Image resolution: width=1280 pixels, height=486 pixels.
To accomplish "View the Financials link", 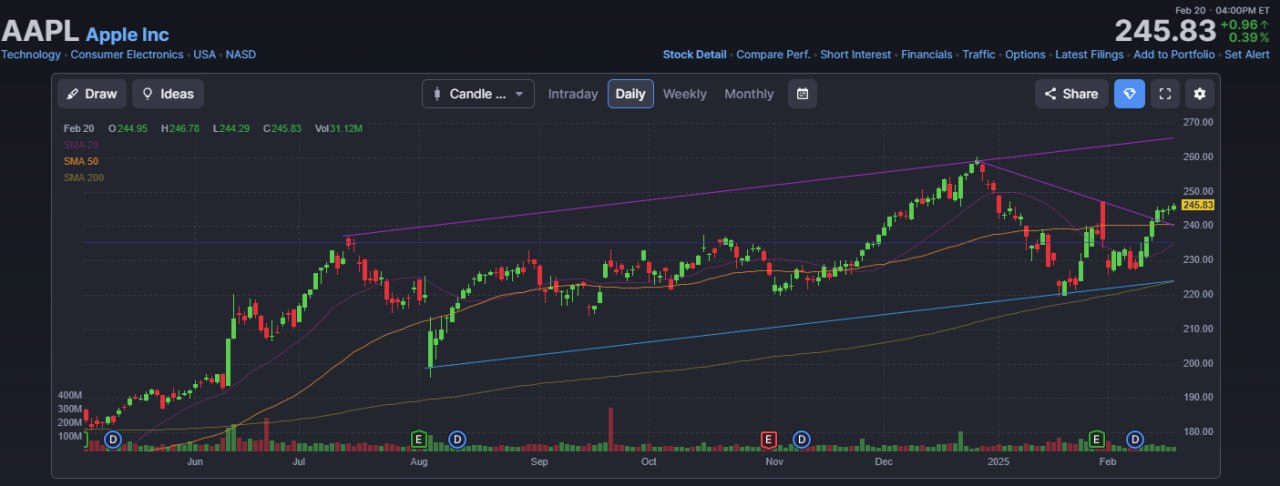I will pos(927,55).
